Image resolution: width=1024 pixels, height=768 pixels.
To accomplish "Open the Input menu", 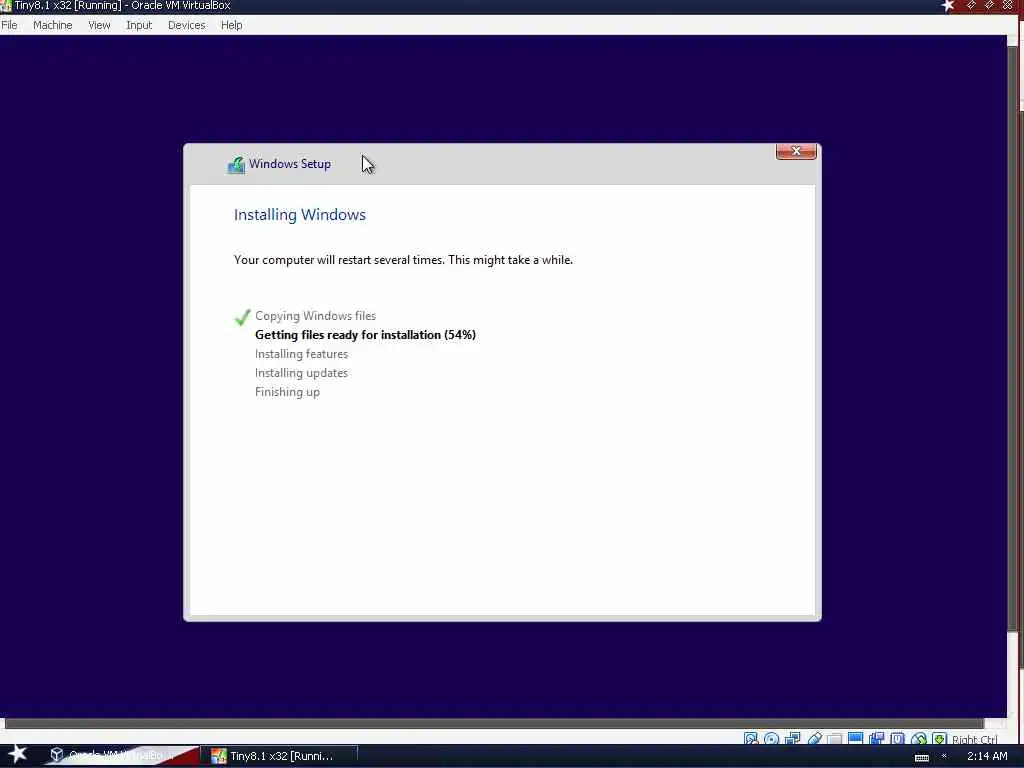I will coord(139,25).
